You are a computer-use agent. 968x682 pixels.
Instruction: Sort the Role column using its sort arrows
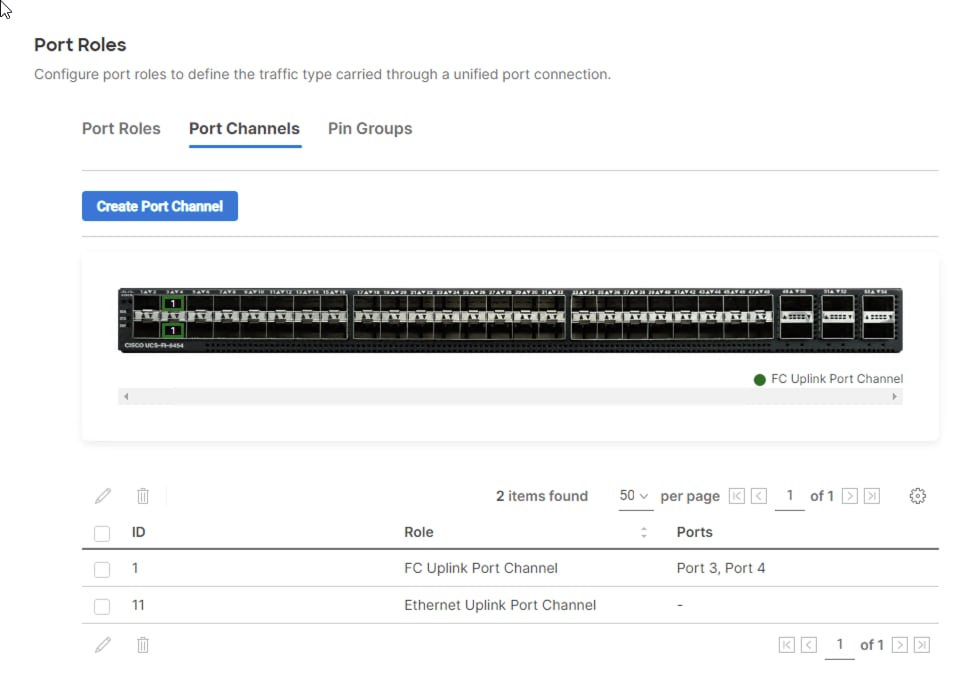click(644, 532)
